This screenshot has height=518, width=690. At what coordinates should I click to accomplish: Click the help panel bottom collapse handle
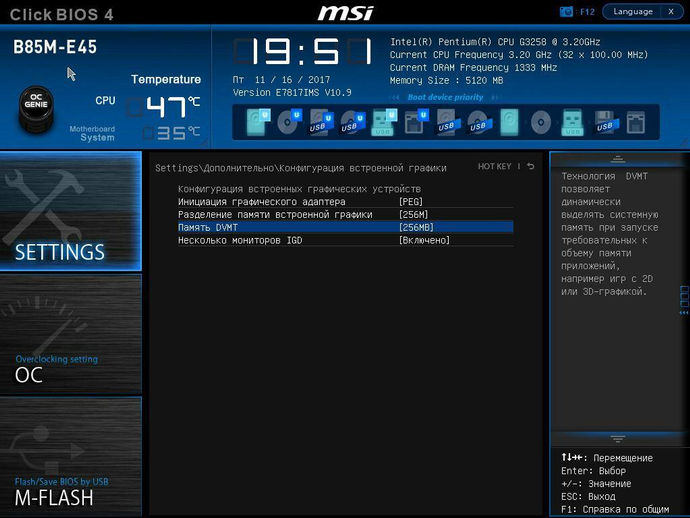tap(617, 439)
